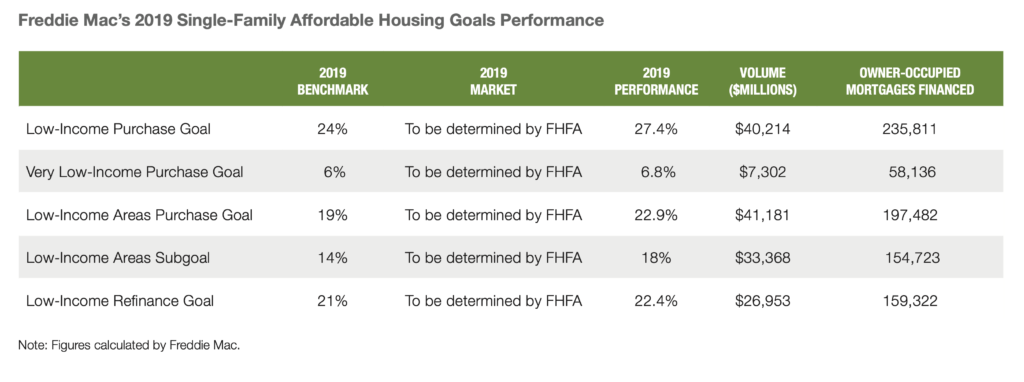Select the 24% benchmark cell
Image resolution: width=1024 pixels, height=382 pixels.
pos(332,129)
